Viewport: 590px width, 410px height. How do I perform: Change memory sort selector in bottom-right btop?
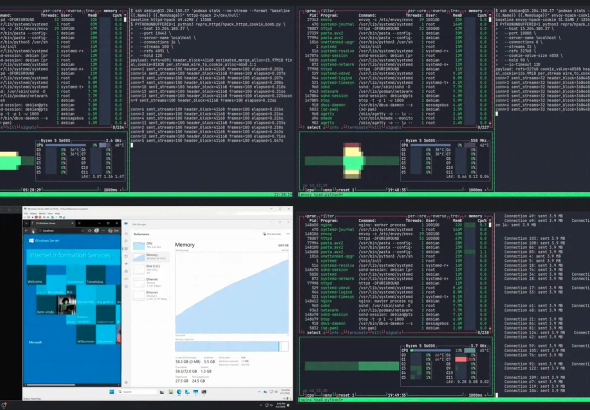[x=476, y=216]
